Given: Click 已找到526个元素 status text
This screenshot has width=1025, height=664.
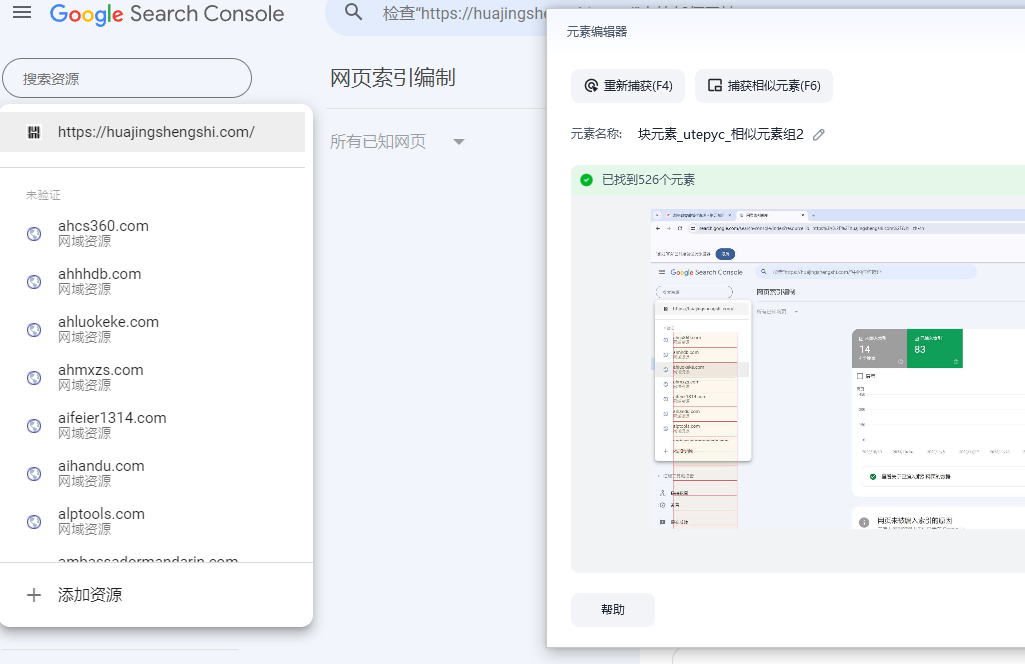Looking at the screenshot, I should pos(648,180).
